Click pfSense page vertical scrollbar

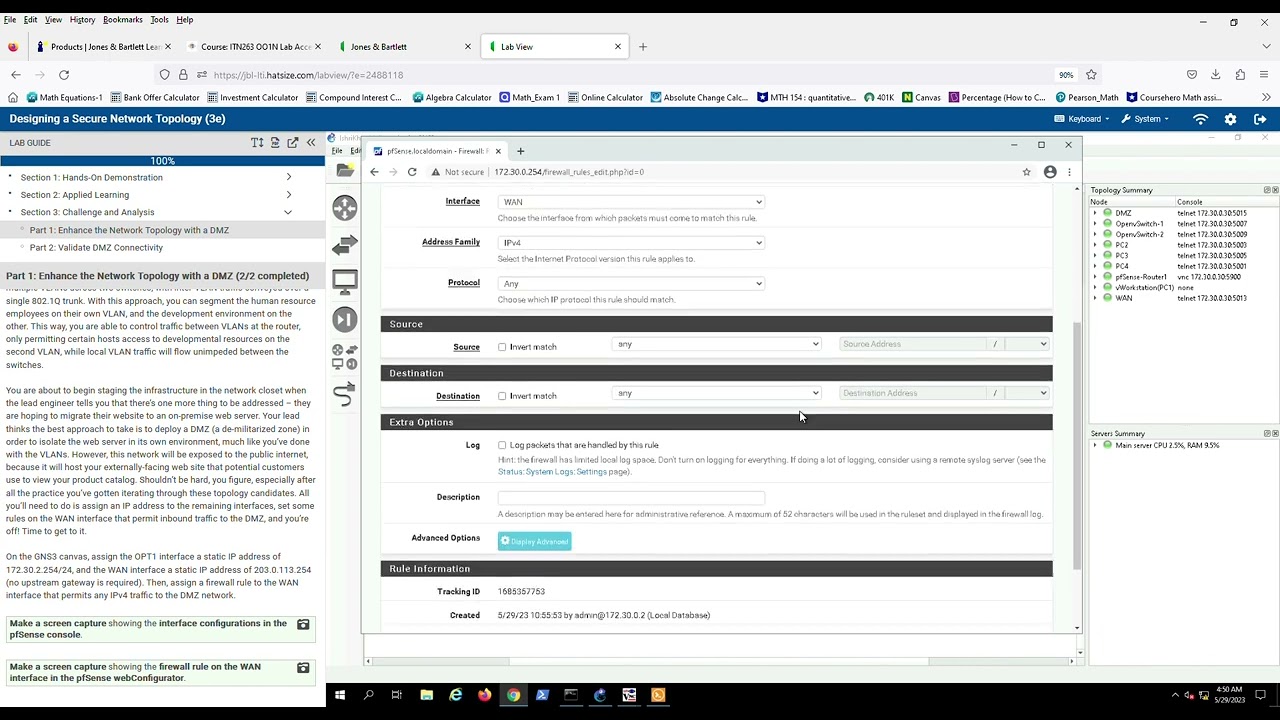[x=1077, y=445]
